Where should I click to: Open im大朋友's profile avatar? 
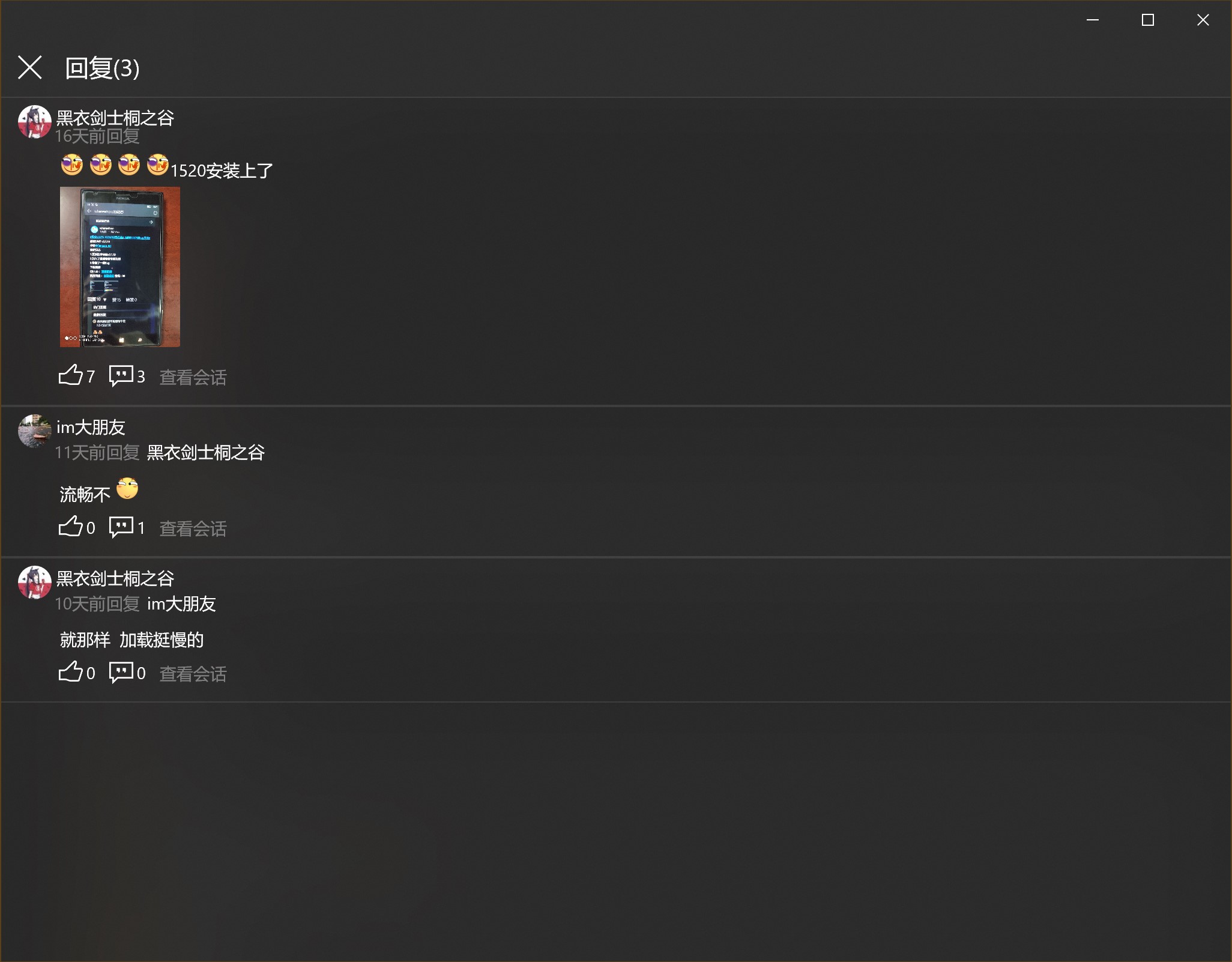[x=34, y=431]
